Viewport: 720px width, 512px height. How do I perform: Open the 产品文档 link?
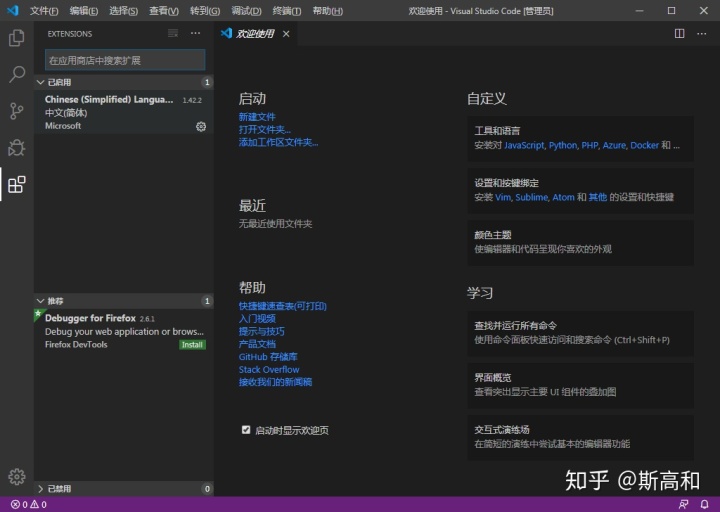tap(257, 344)
